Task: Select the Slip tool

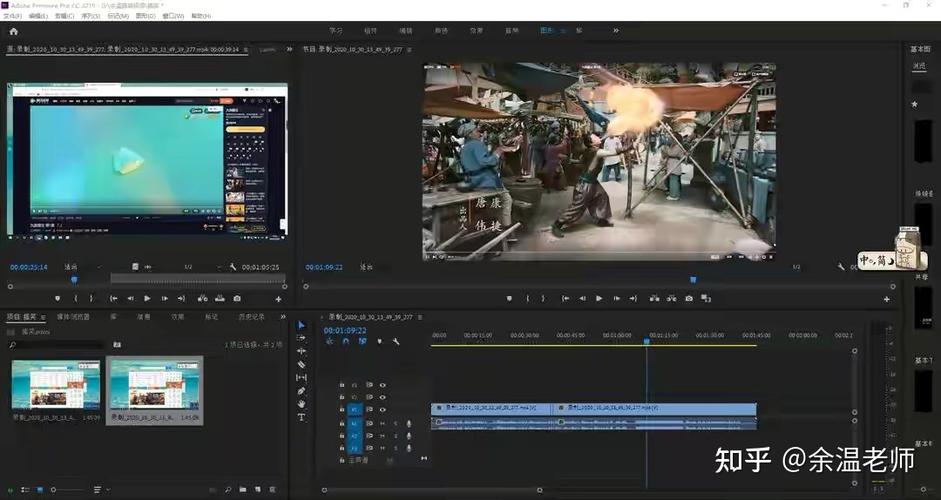Action: (301, 378)
